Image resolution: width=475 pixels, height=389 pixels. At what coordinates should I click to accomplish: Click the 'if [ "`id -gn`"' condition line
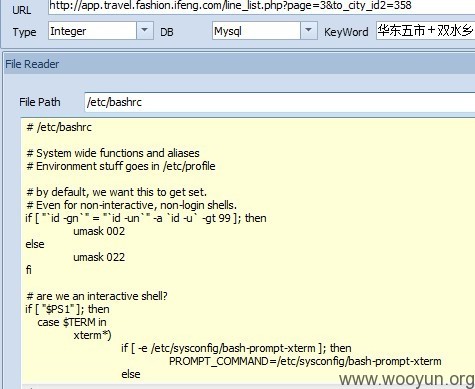(146, 218)
